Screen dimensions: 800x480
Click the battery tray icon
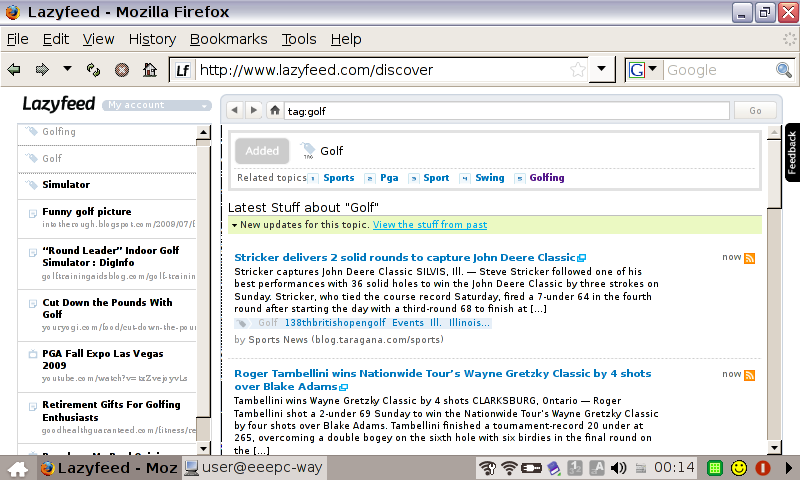531,468
